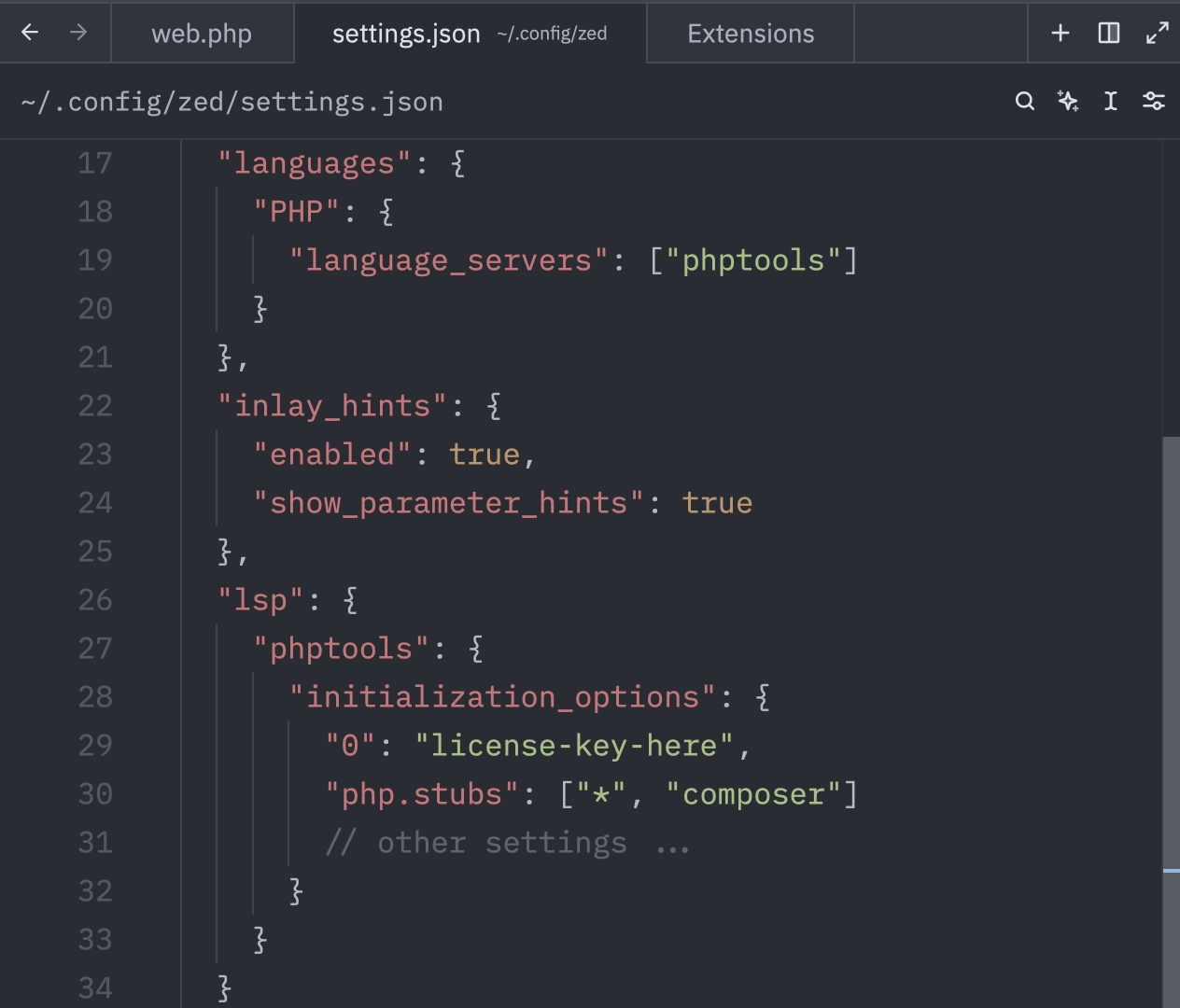Zoom the pane with expand arrows icon

point(1158,33)
